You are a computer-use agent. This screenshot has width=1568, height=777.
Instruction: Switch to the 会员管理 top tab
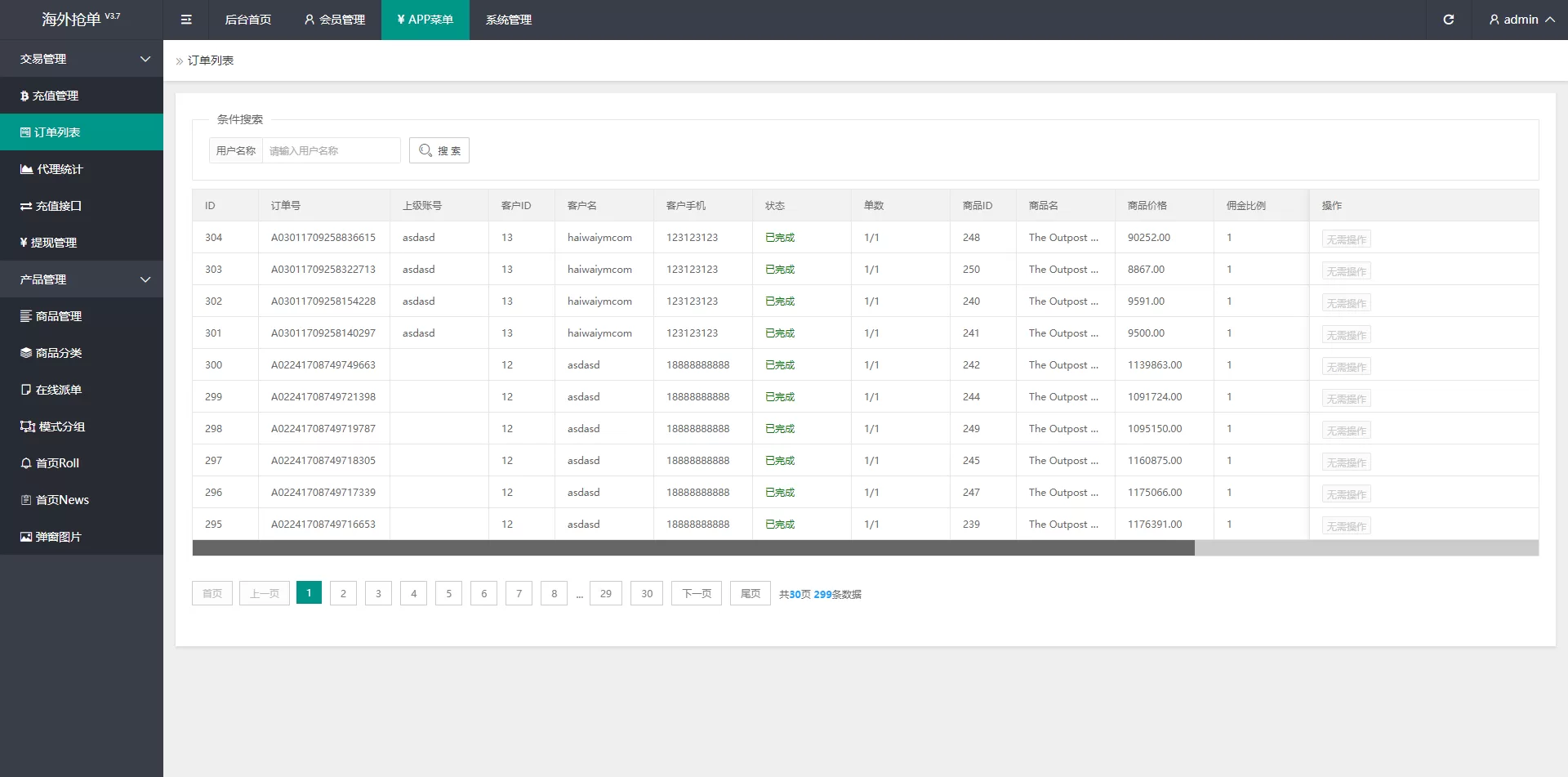point(335,20)
